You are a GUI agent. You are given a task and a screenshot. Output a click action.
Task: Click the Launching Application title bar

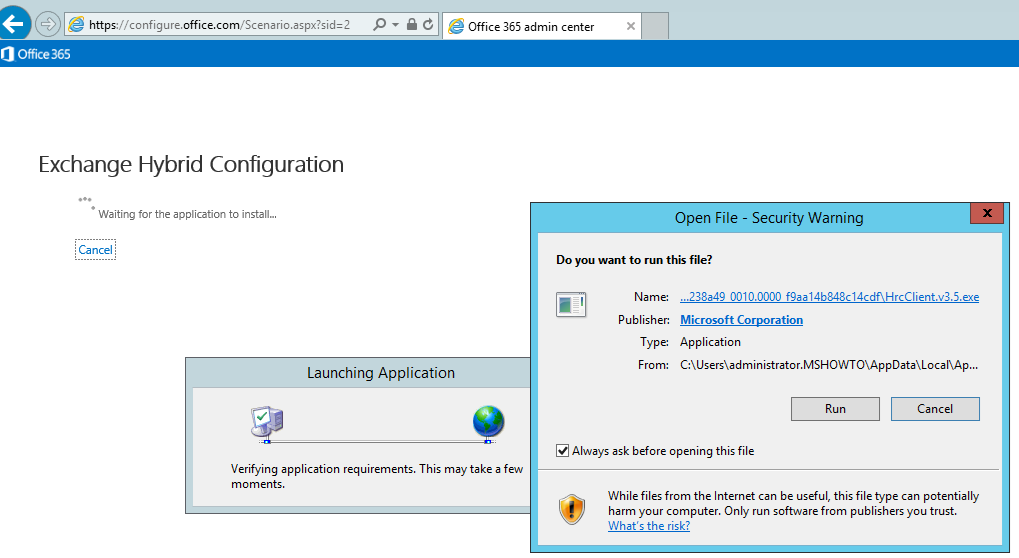(359, 373)
